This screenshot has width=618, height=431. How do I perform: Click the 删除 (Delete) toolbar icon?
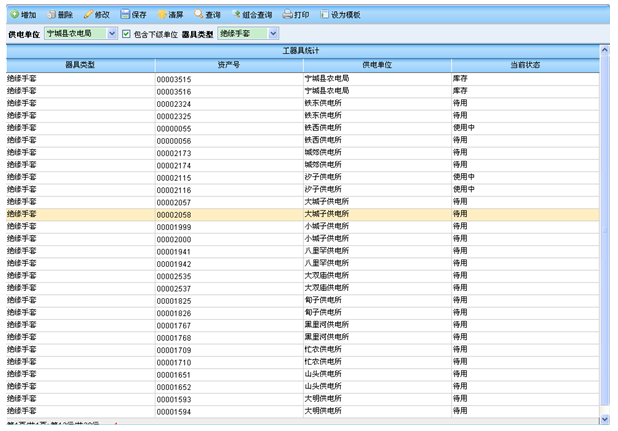[x=52, y=16]
